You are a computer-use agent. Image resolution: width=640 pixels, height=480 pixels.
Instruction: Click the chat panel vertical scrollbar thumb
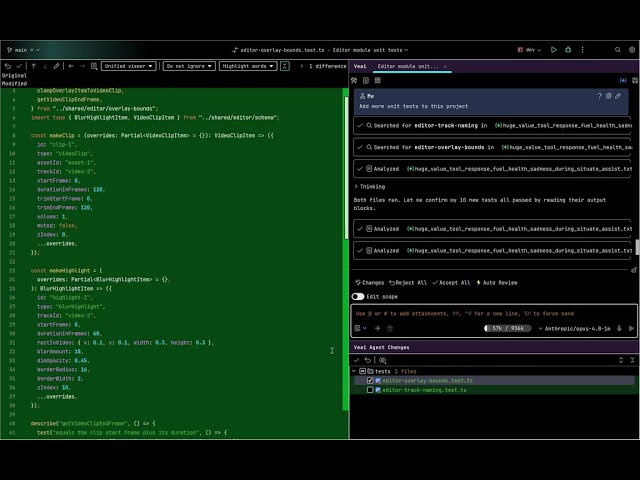(x=638, y=247)
